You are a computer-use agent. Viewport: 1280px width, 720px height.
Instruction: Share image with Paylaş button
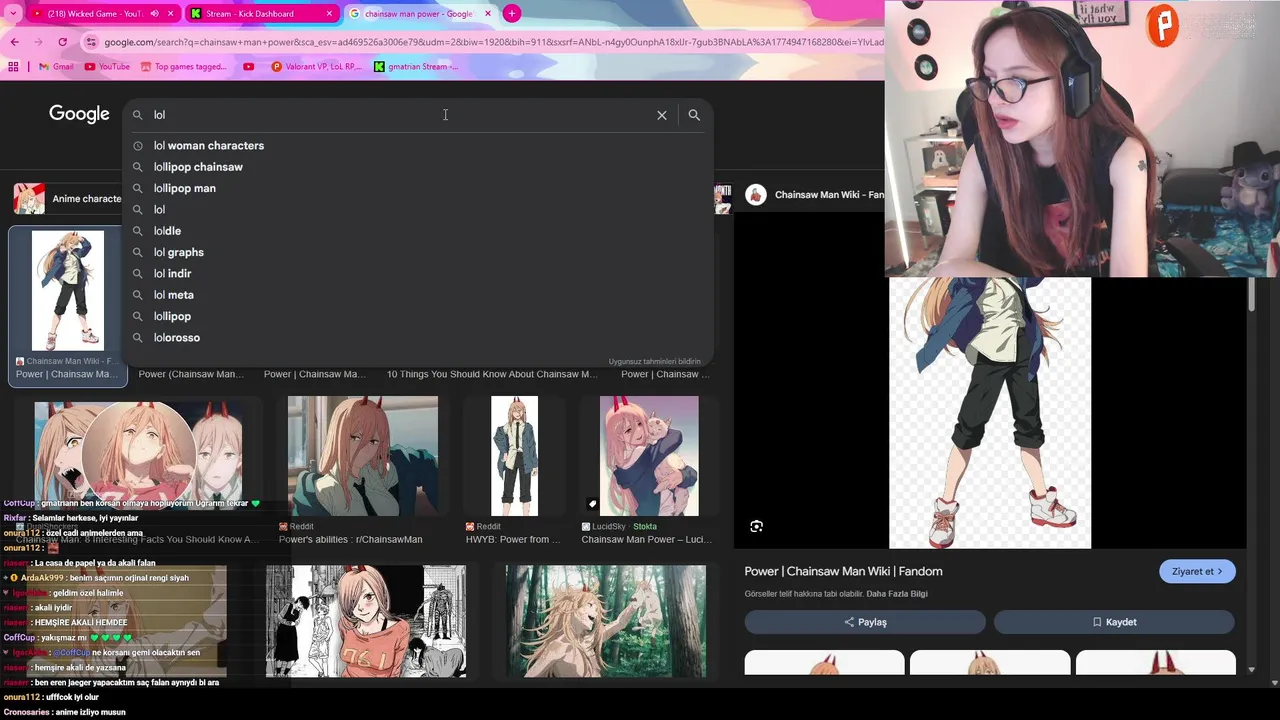(865, 622)
